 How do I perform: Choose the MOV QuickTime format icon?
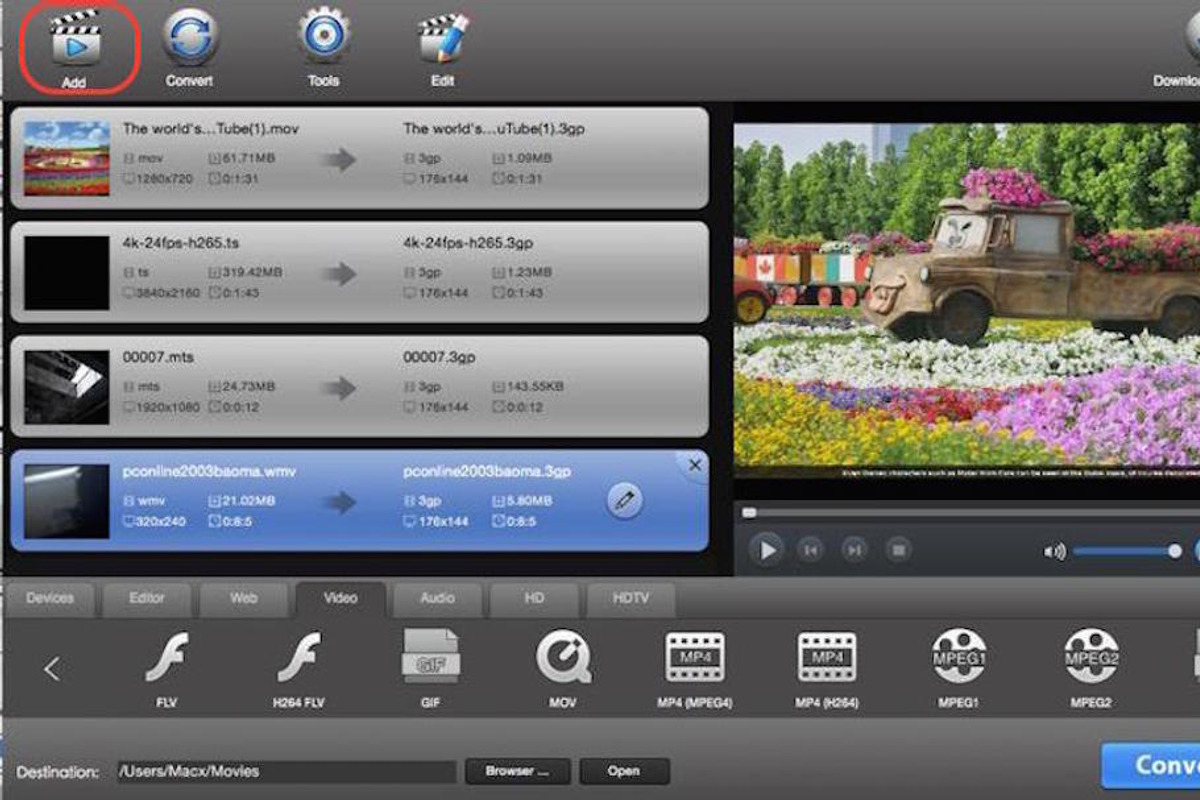[563, 657]
